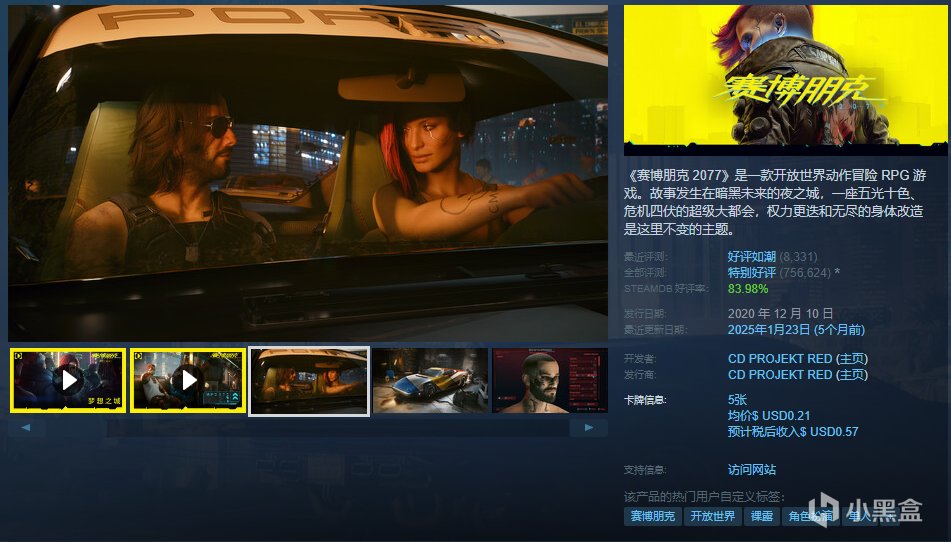The image size is (951, 542).
Task: Select the 赛博朋克 tag
Action: [653, 516]
